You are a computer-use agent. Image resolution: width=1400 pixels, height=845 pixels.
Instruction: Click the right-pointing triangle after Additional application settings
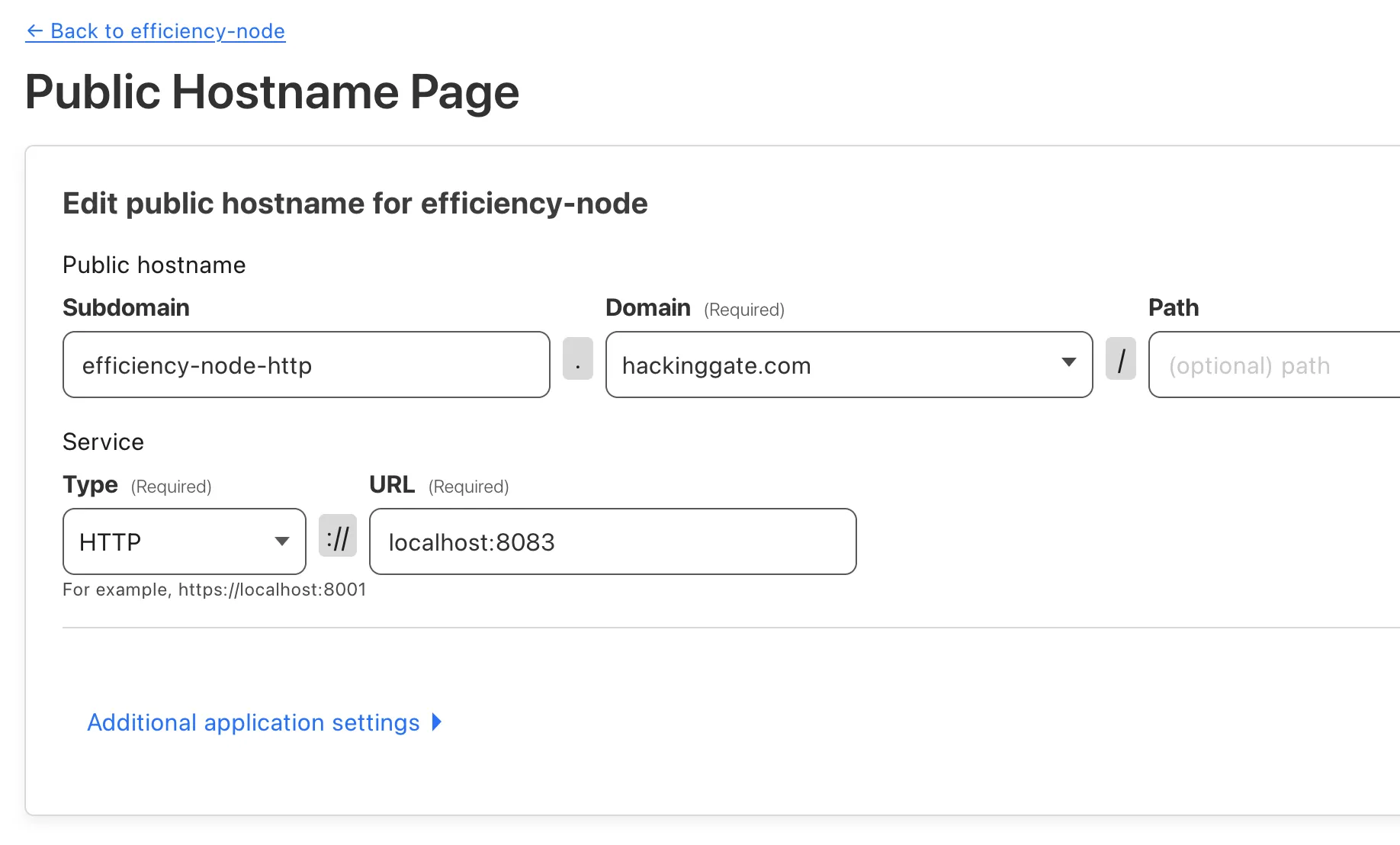tap(436, 722)
